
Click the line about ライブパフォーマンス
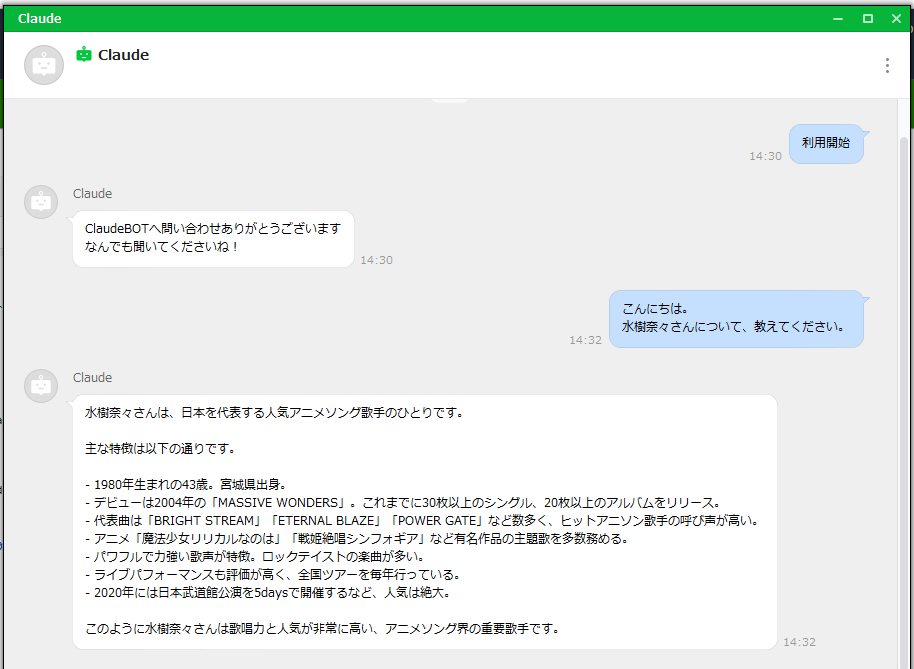[274, 575]
